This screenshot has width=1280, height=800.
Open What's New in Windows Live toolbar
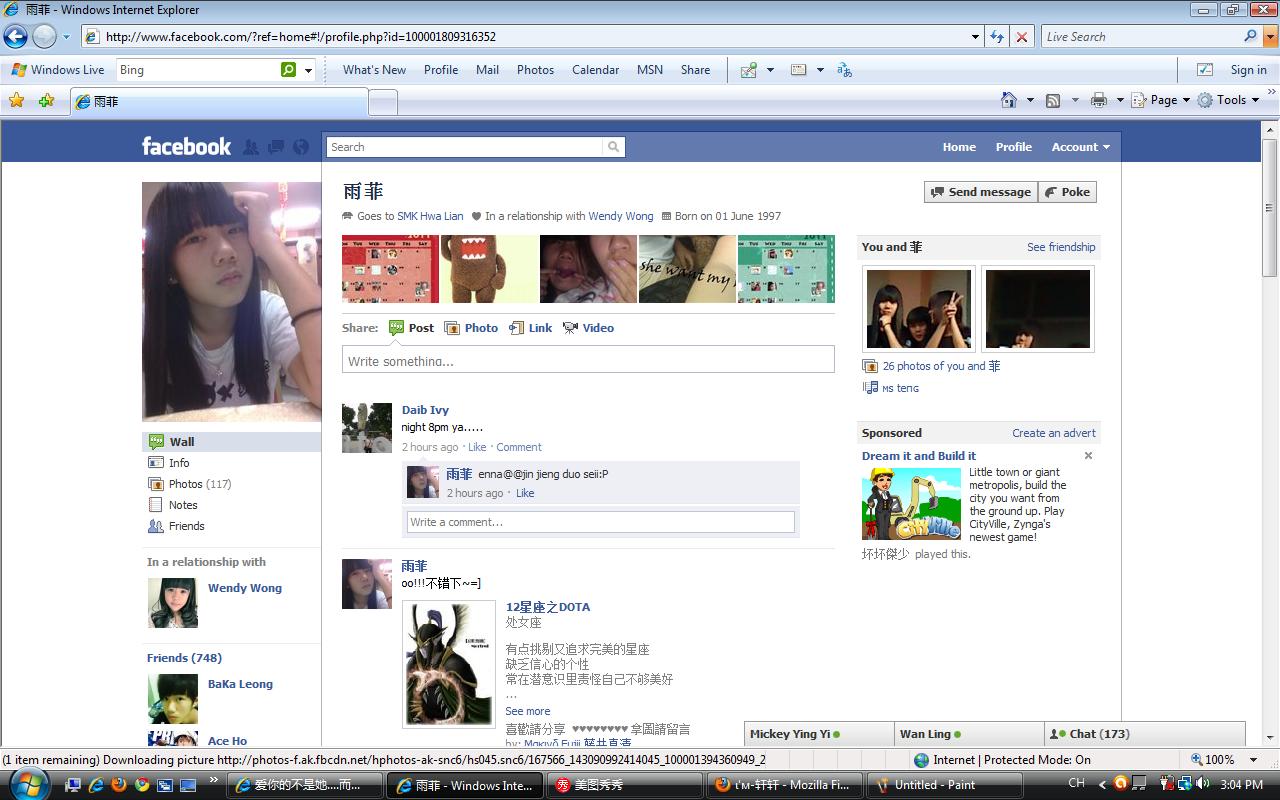pos(374,70)
